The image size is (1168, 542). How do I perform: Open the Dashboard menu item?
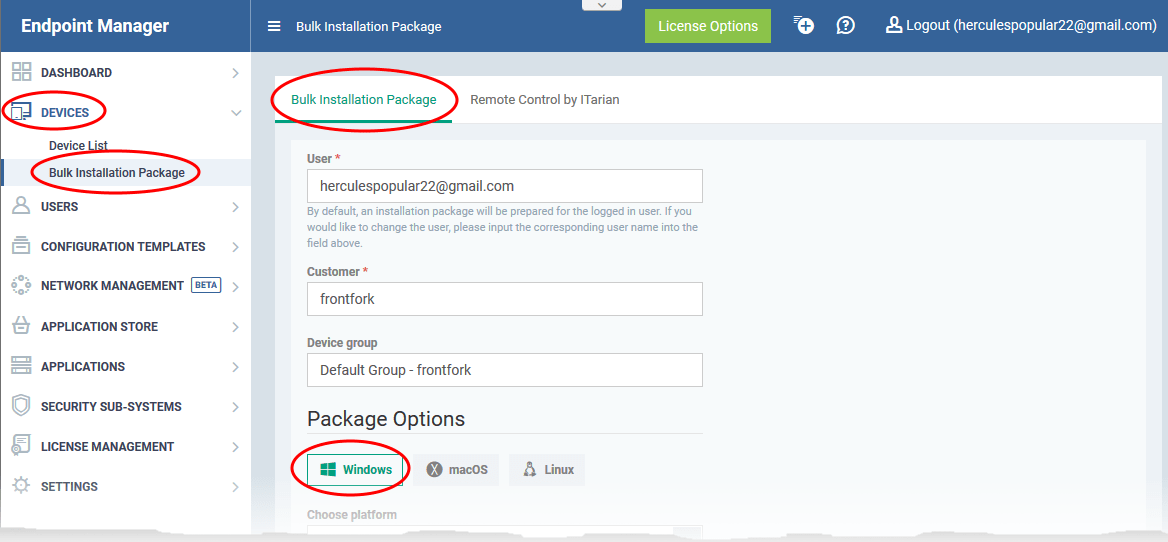125,73
